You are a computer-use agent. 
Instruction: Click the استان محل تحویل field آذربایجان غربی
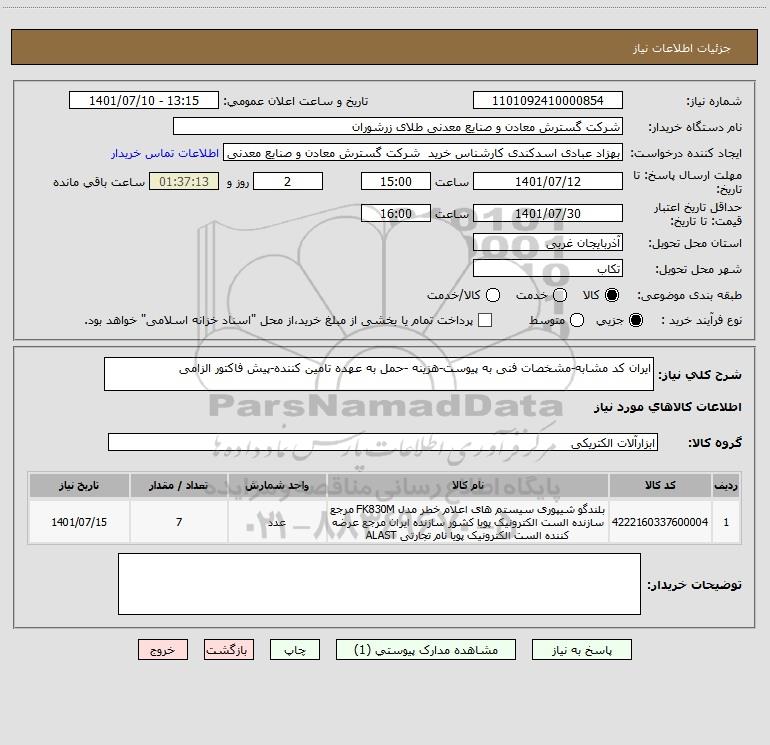pos(548,243)
